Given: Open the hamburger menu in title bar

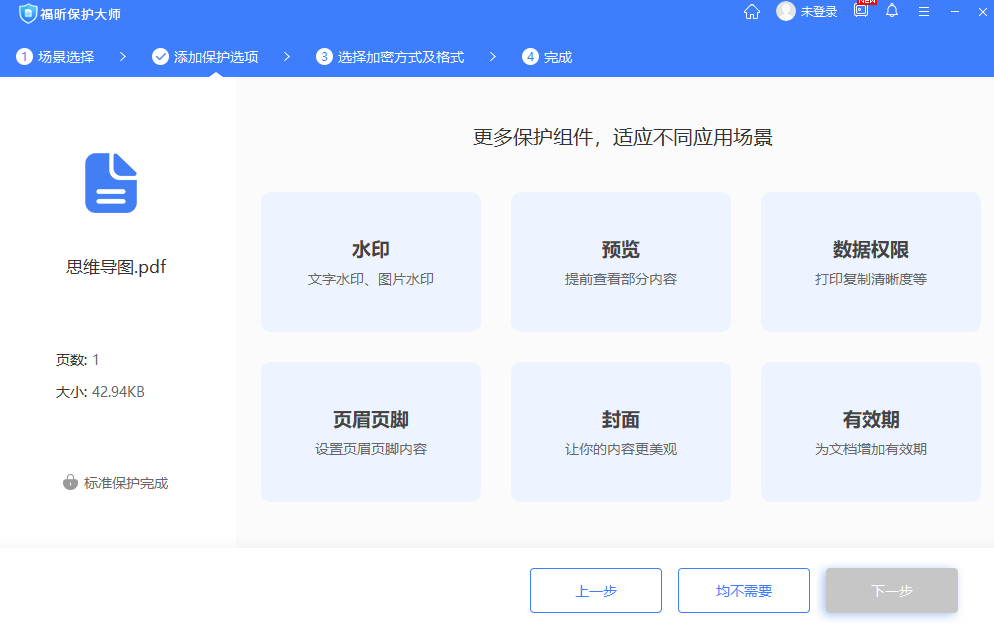Looking at the screenshot, I should pos(924,12).
